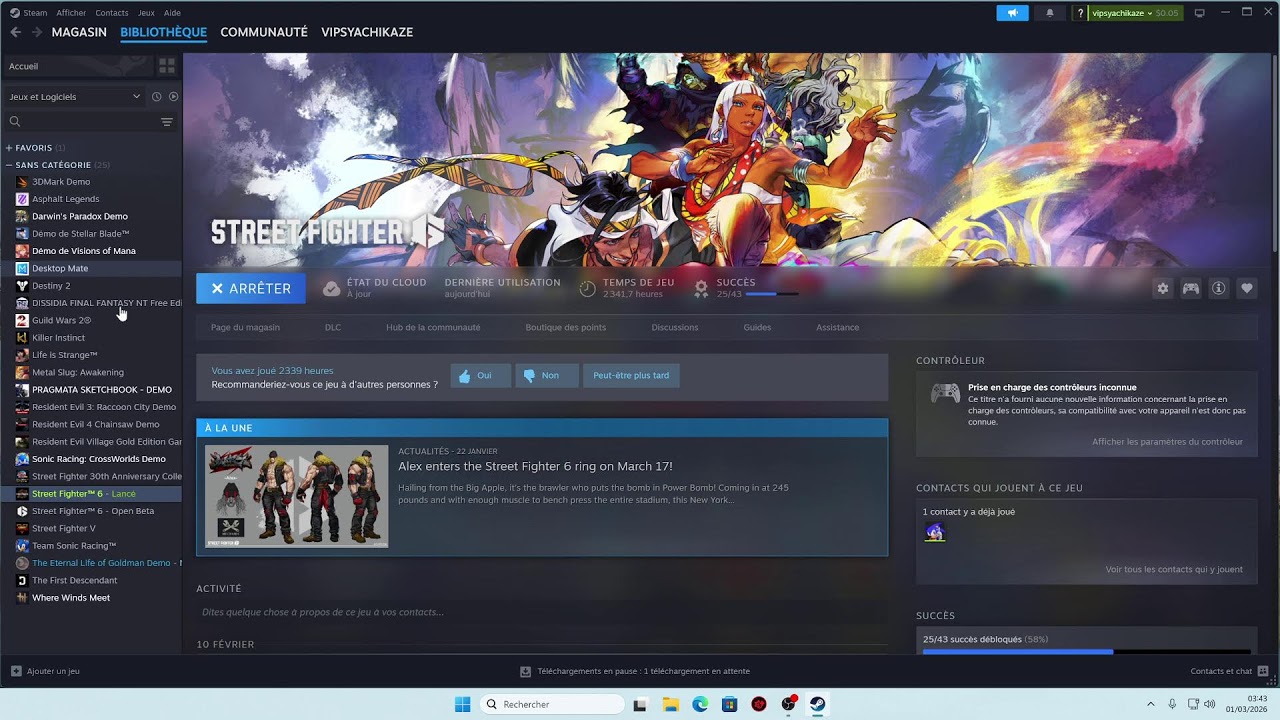The width and height of the screenshot is (1280, 720).
Task: Open the game information icon
Action: tap(1218, 288)
